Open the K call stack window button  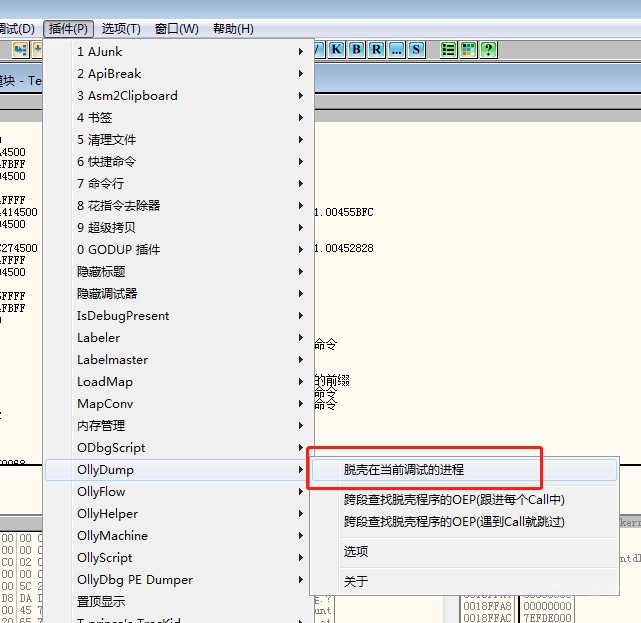click(x=336, y=49)
